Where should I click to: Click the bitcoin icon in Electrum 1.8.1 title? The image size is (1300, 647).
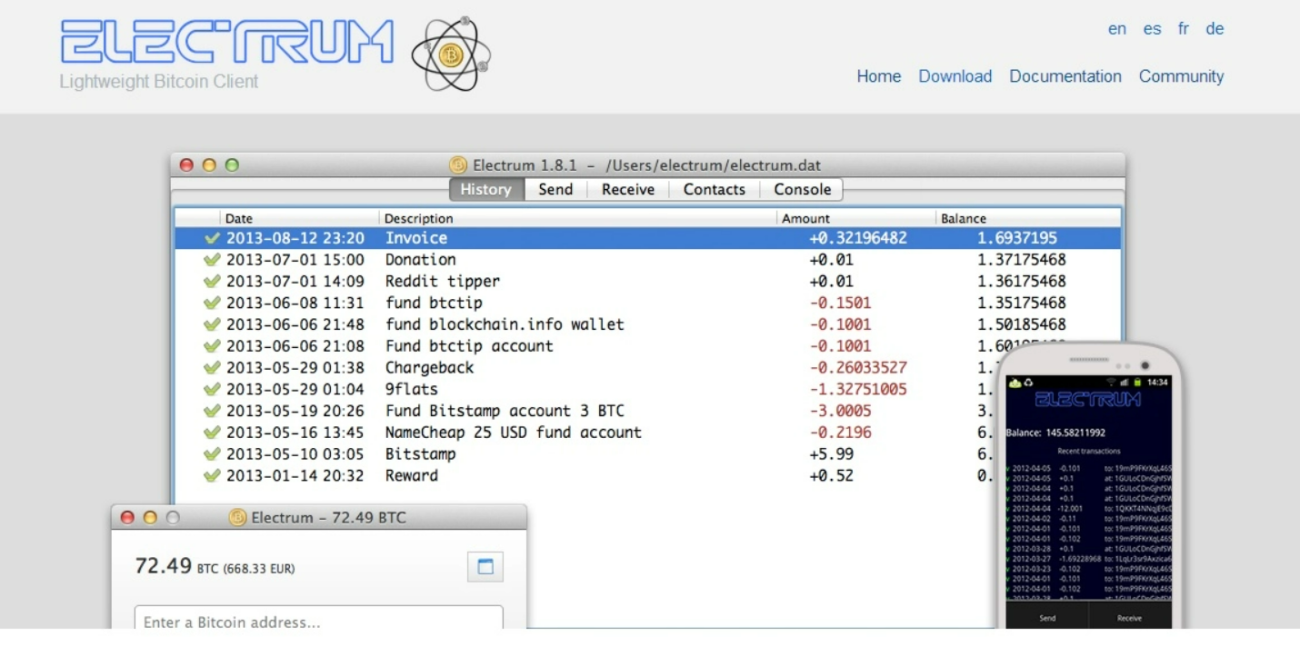coord(458,165)
